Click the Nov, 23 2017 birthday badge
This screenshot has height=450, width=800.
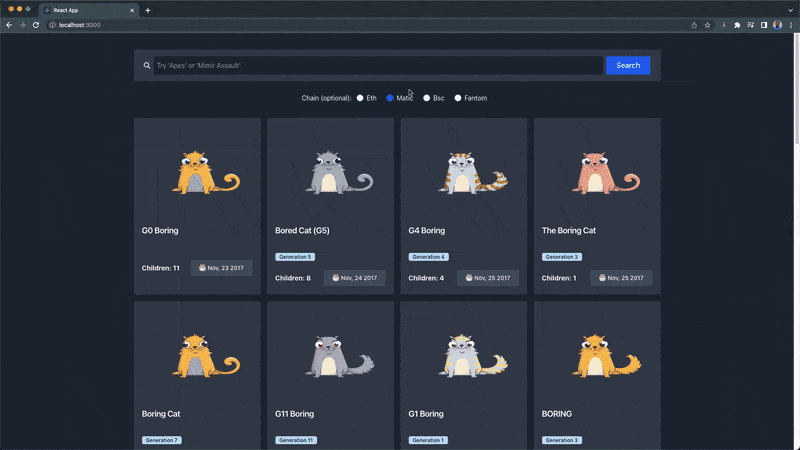(221, 268)
